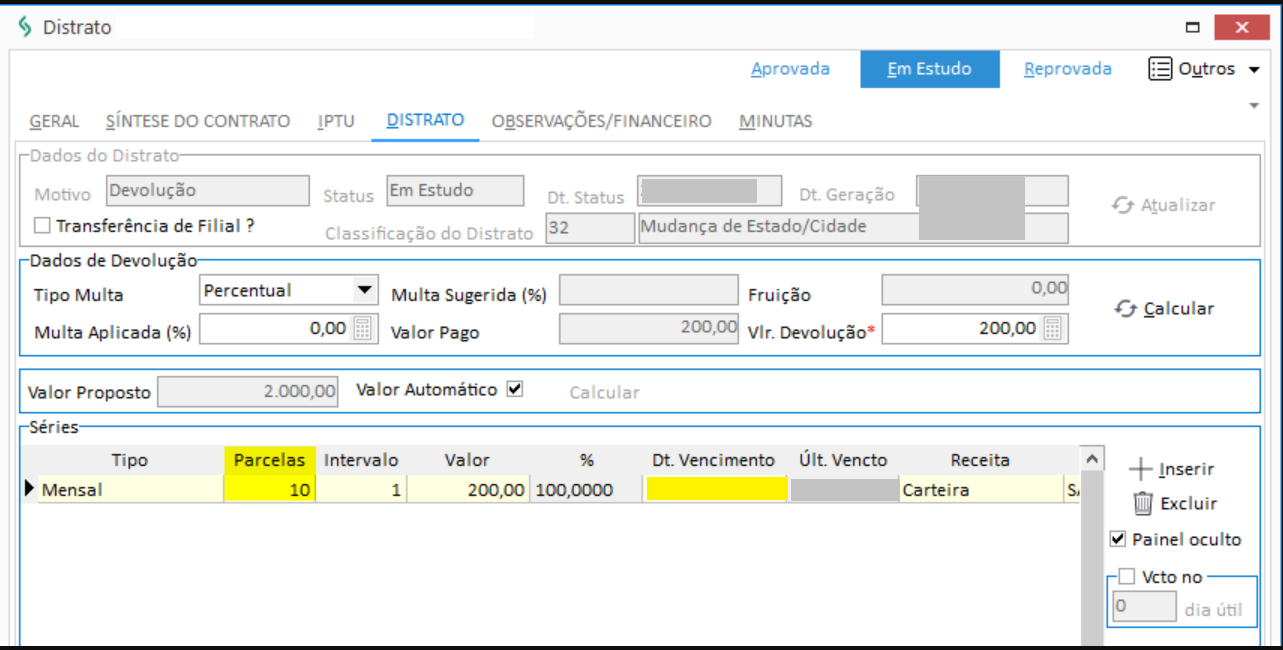Open calculator icon in Multa Aplicada field

pos(363,328)
